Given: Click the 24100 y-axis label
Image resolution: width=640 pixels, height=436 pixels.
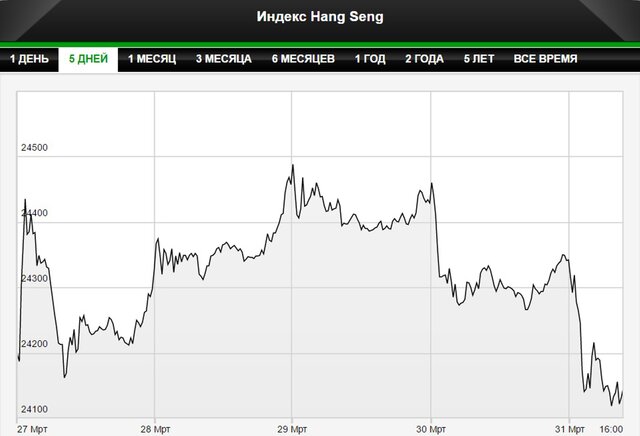Looking at the screenshot, I should (x=34, y=410).
